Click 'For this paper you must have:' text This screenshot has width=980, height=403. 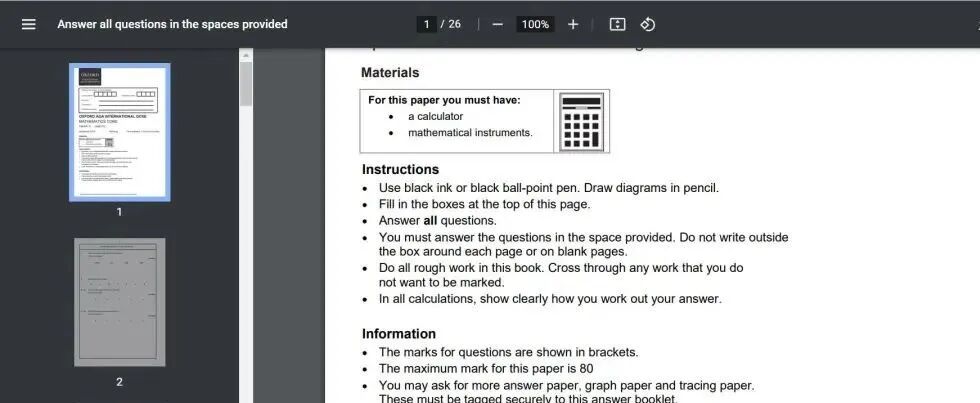(x=444, y=100)
